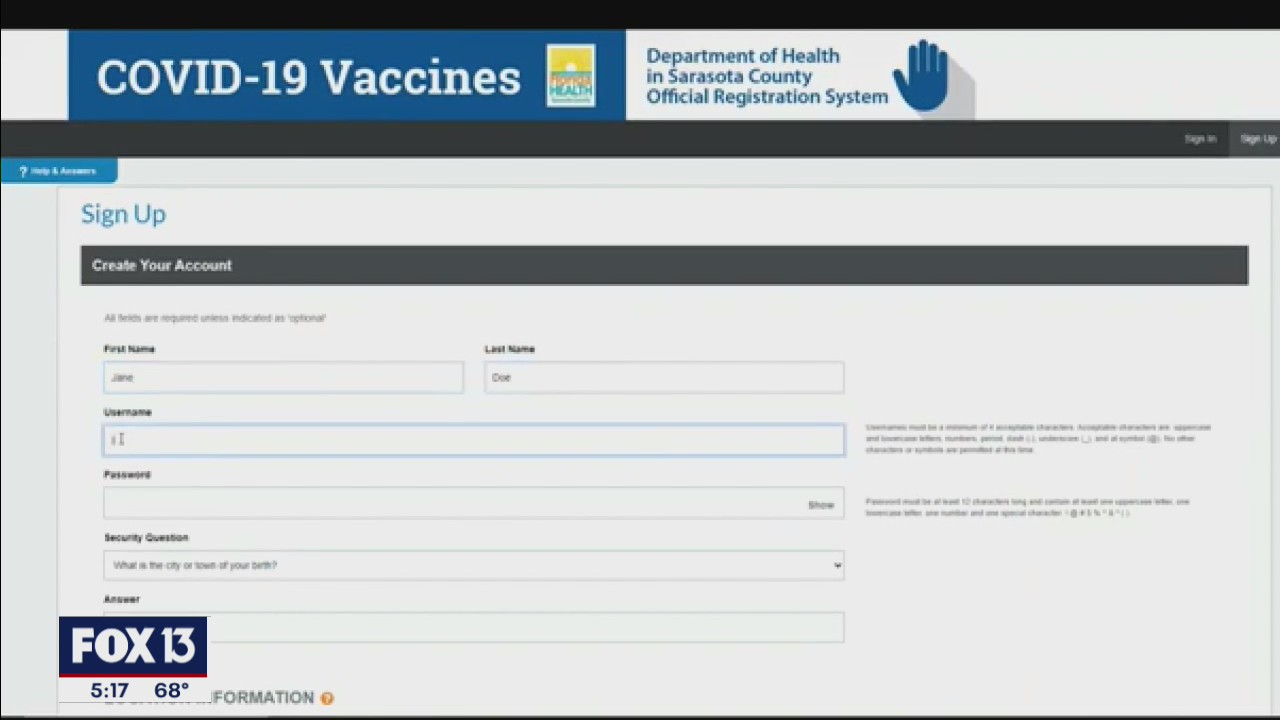Click the Sign In link
This screenshot has height=720, width=1280.
pyautogui.click(x=1200, y=139)
